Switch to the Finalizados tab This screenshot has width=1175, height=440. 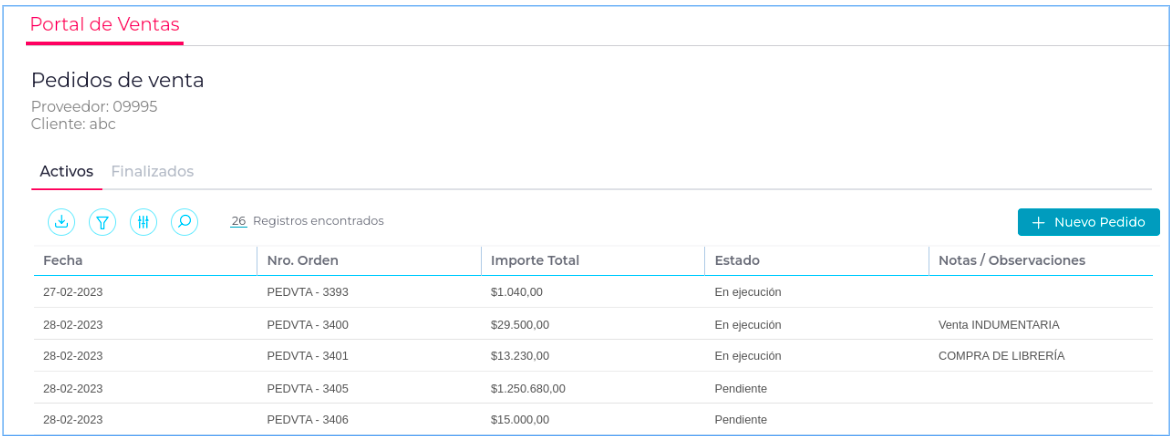click(152, 171)
